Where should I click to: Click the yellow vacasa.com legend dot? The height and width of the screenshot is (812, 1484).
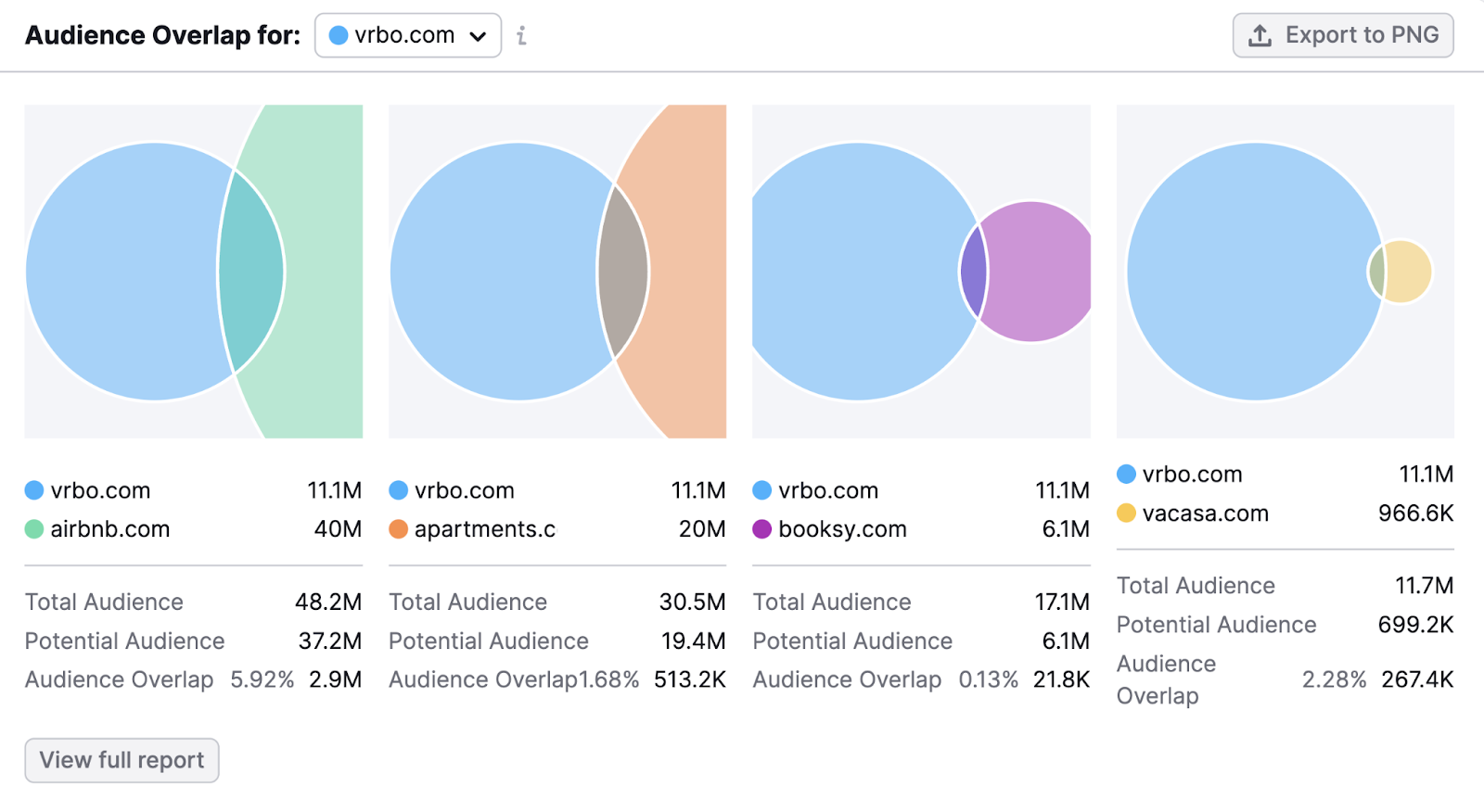[1126, 514]
